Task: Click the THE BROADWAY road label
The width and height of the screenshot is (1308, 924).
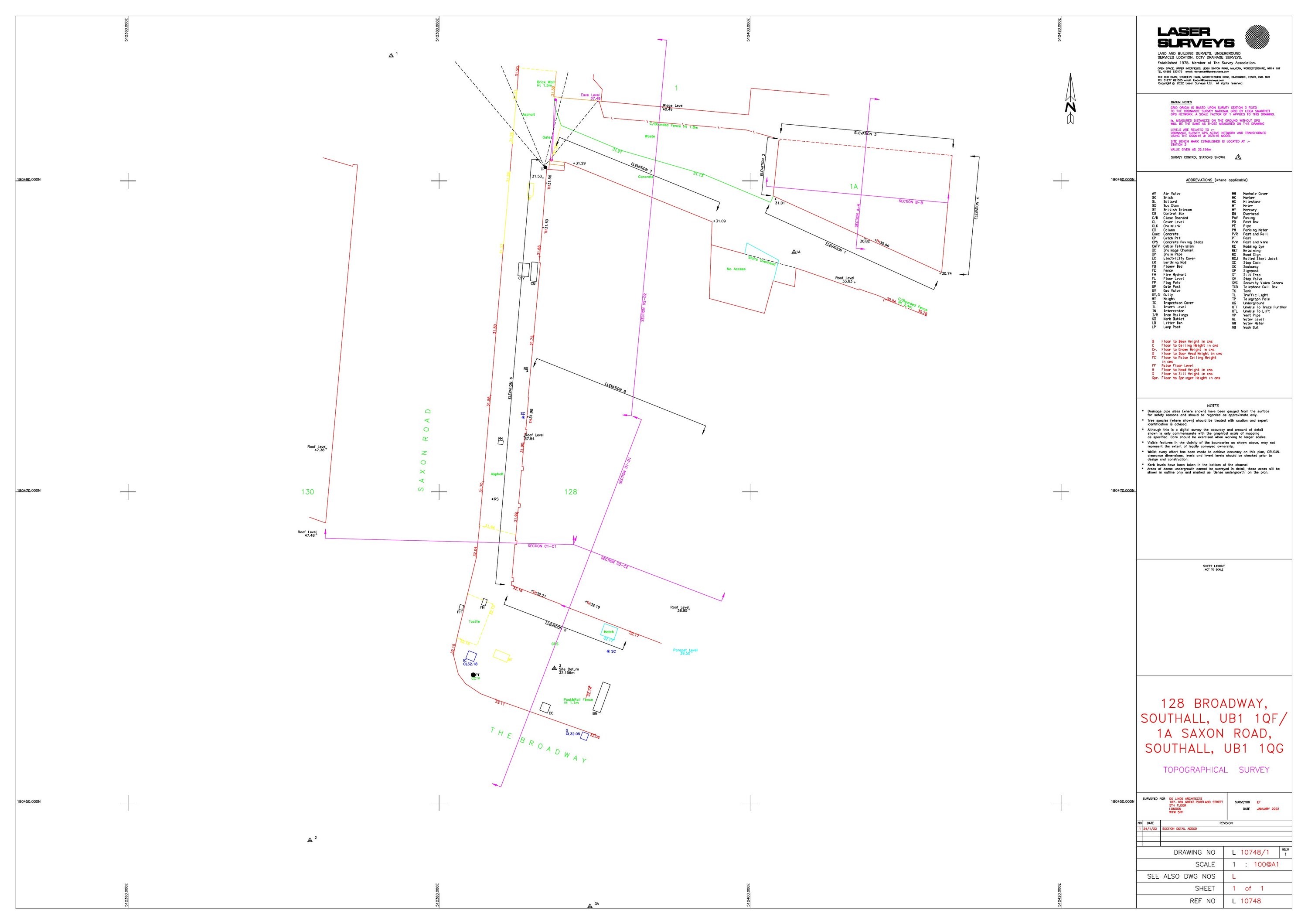Action: coord(538,745)
